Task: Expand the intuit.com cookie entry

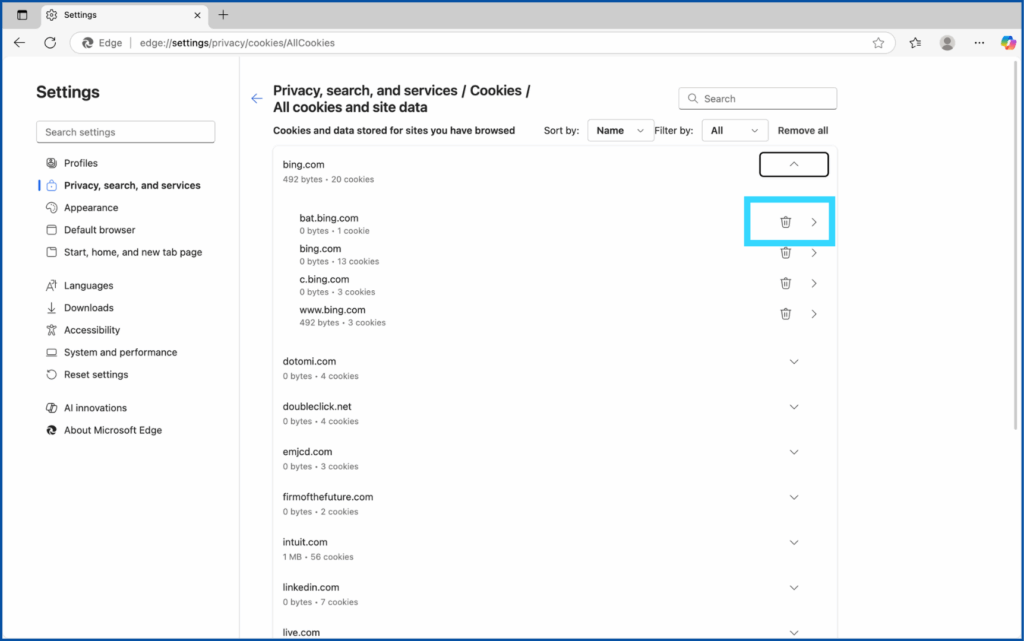Action: coord(794,543)
